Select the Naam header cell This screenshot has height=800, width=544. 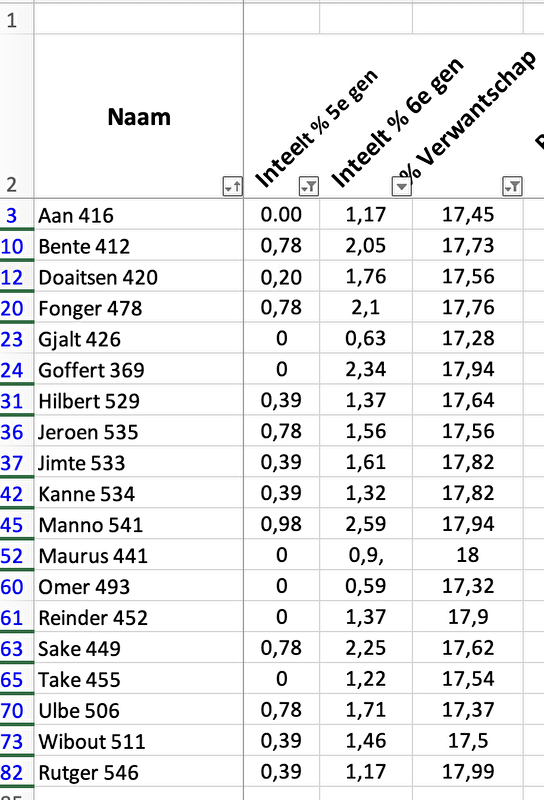pos(139,116)
